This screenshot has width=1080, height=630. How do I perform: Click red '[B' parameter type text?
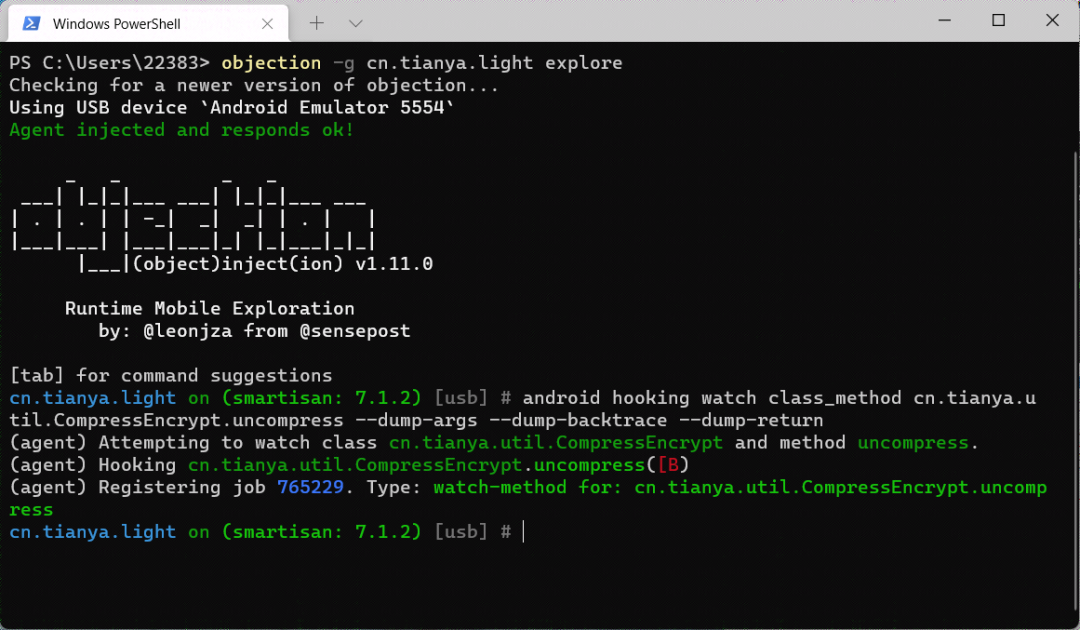(x=668, y=465)
